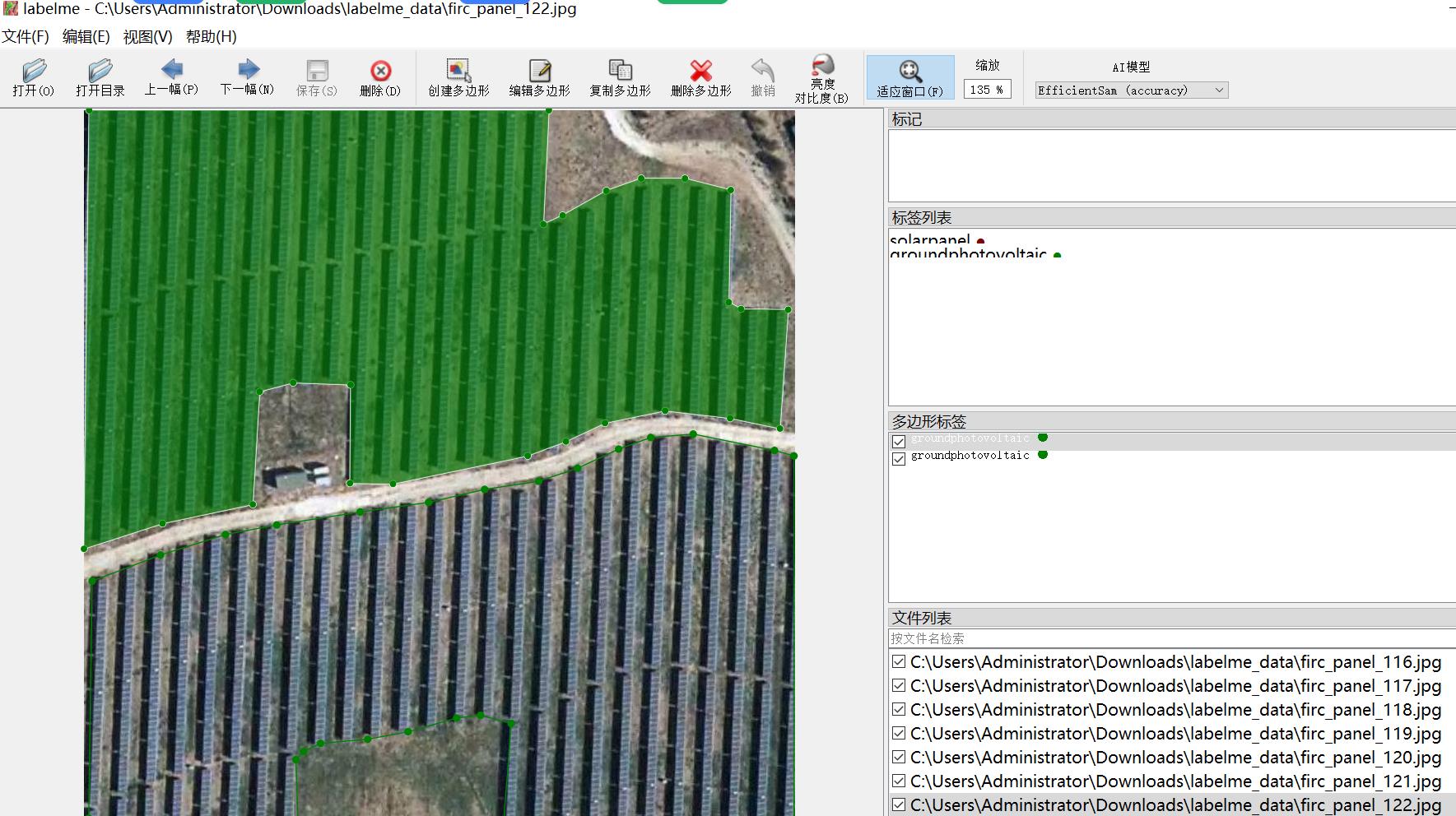Screen dimensions: 1456x816
Task: Uncheck the second groundphotovoltaic polygon checkbox
Action: click(x=899, y=458)
